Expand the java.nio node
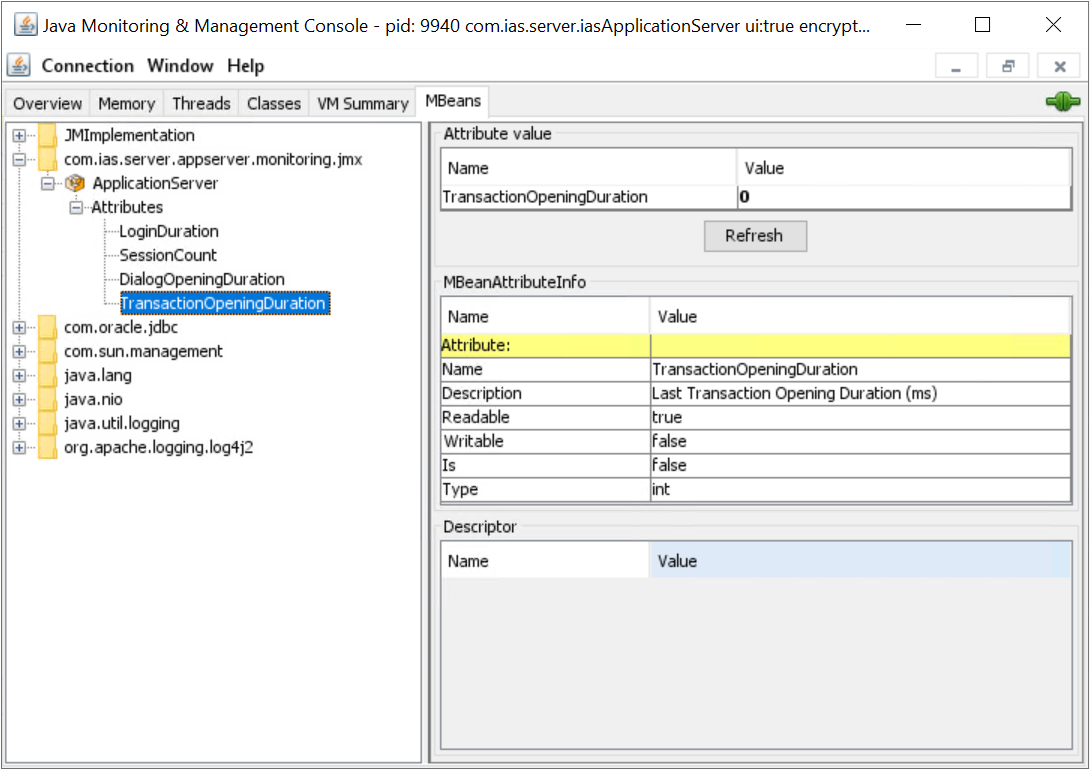 (19, 399)
